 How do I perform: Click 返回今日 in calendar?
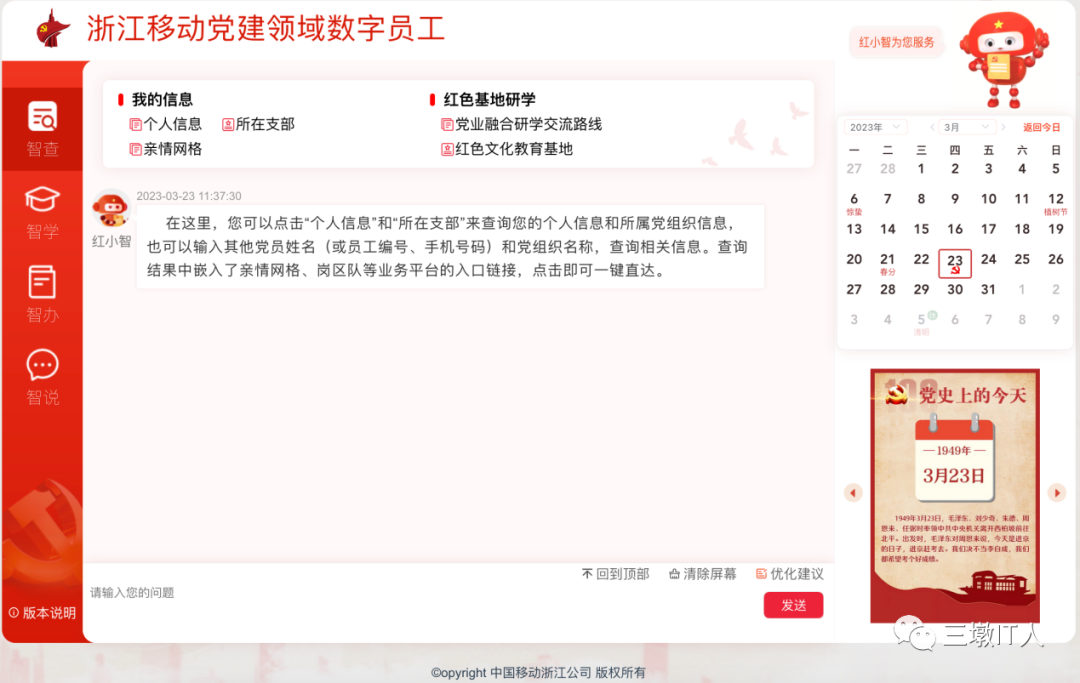[x=1041, y=127]
